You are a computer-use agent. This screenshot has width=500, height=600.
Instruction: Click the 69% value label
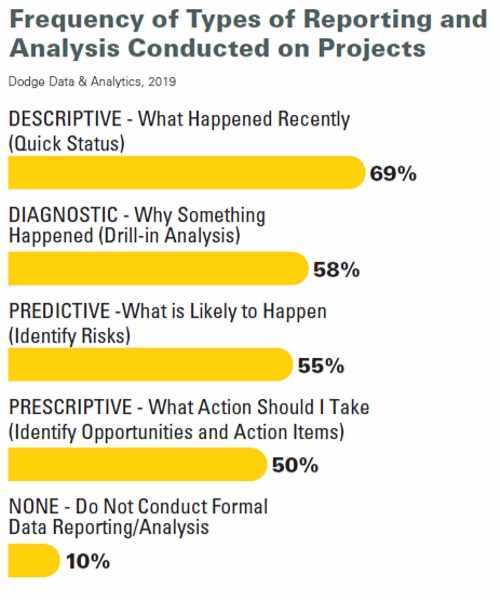pyautogui.click(x=393, y=174)
